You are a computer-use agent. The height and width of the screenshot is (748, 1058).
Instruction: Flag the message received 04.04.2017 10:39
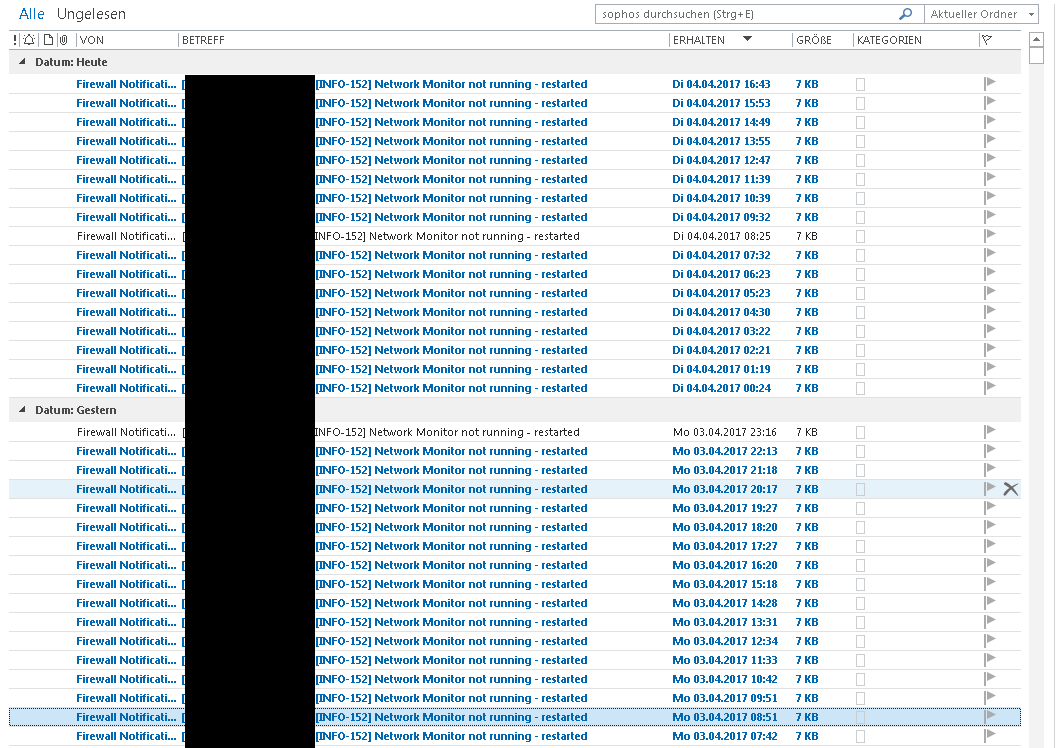[990, 198]
